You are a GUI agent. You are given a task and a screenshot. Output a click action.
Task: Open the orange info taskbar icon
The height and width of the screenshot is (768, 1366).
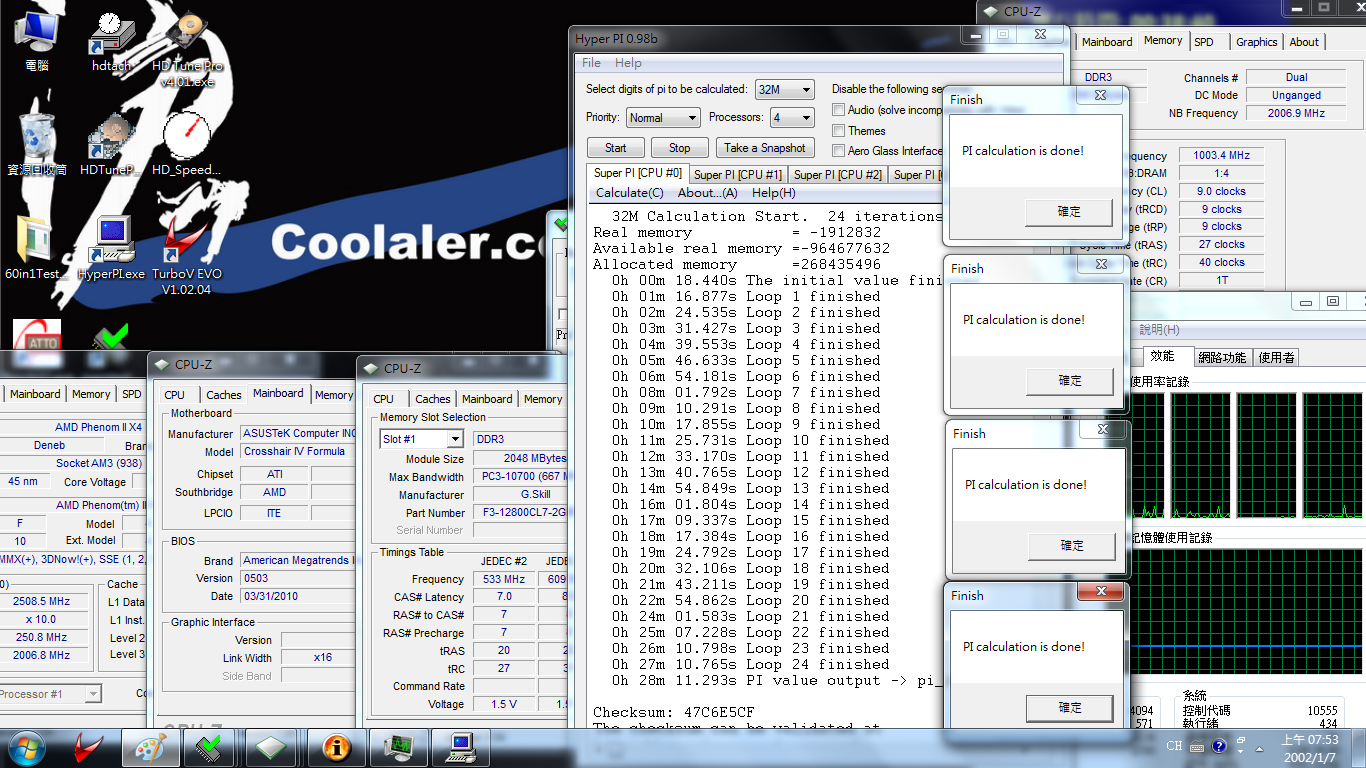coord(337,748)
